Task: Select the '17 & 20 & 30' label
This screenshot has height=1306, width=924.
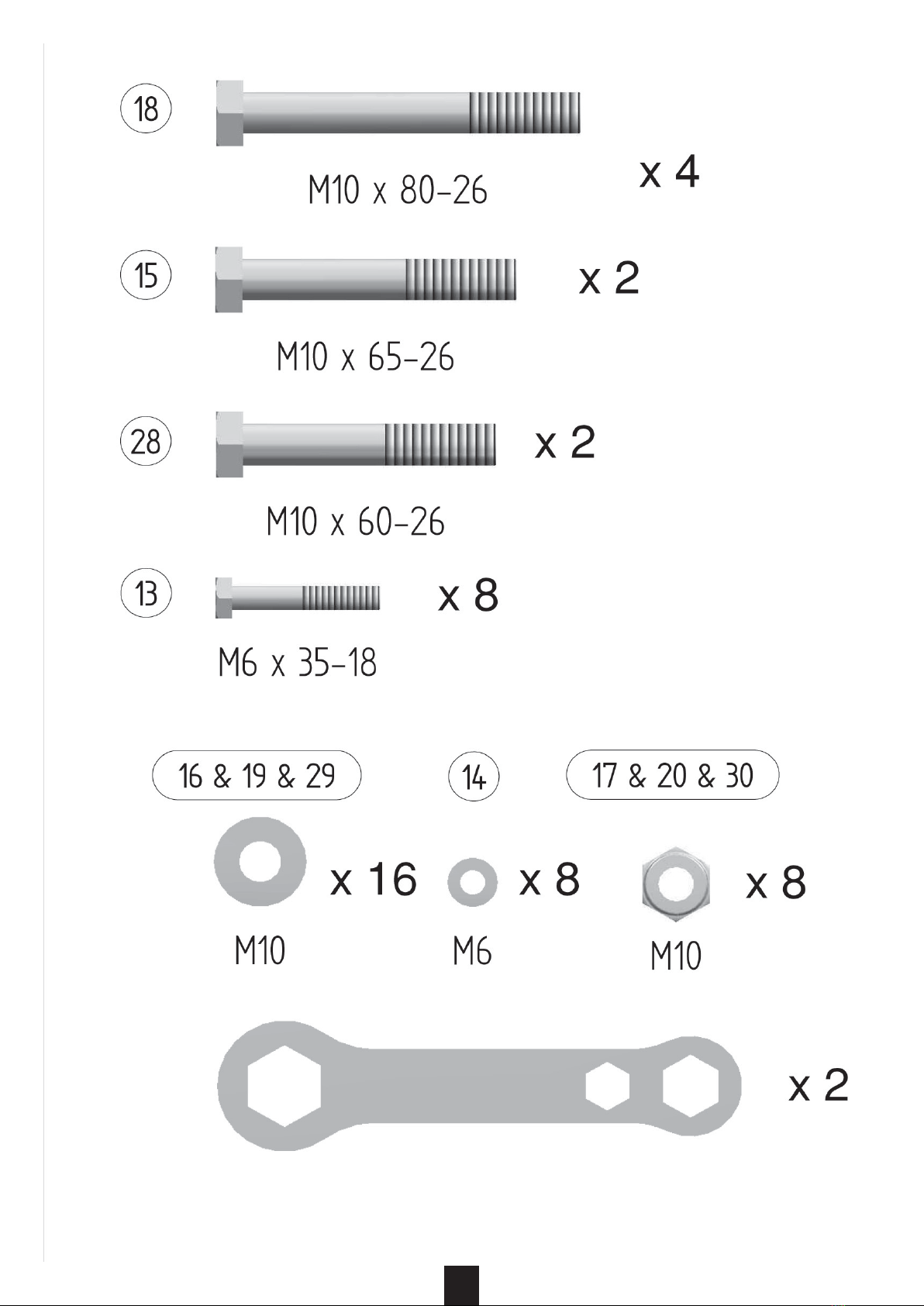Action: pos(672,774)
